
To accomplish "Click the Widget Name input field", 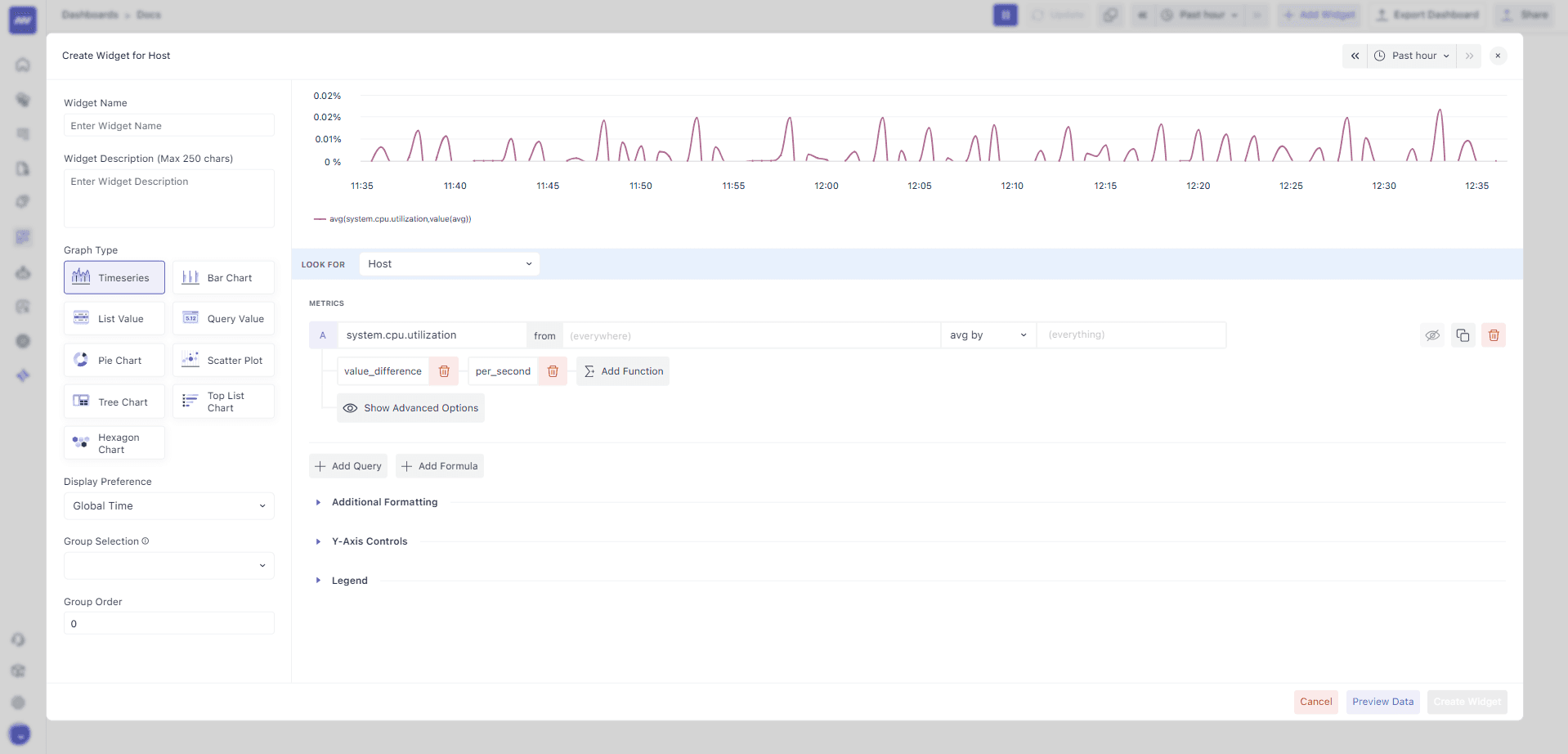I will [168, 126].
